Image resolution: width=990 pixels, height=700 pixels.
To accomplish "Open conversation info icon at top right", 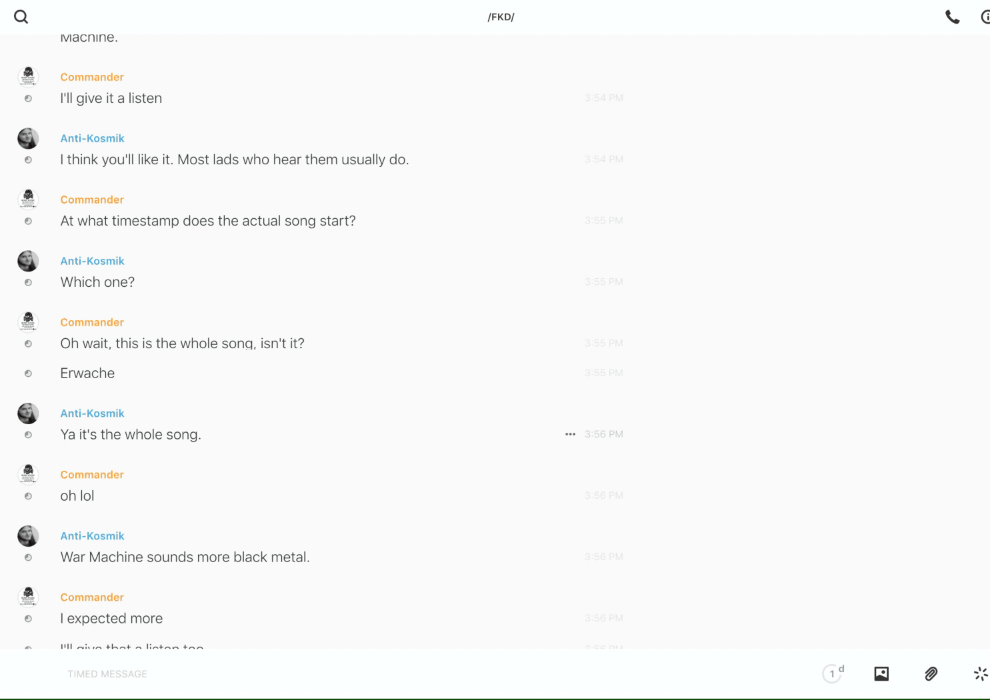I will (984, 17).
